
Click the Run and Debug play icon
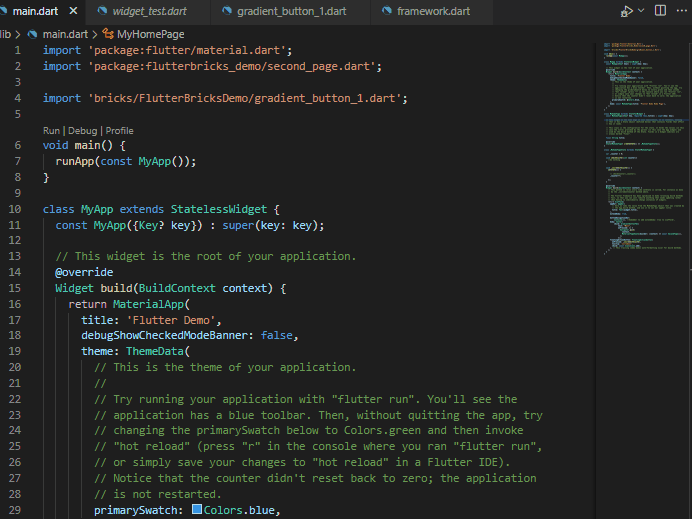pyautogui.click(x=627, y=11)
